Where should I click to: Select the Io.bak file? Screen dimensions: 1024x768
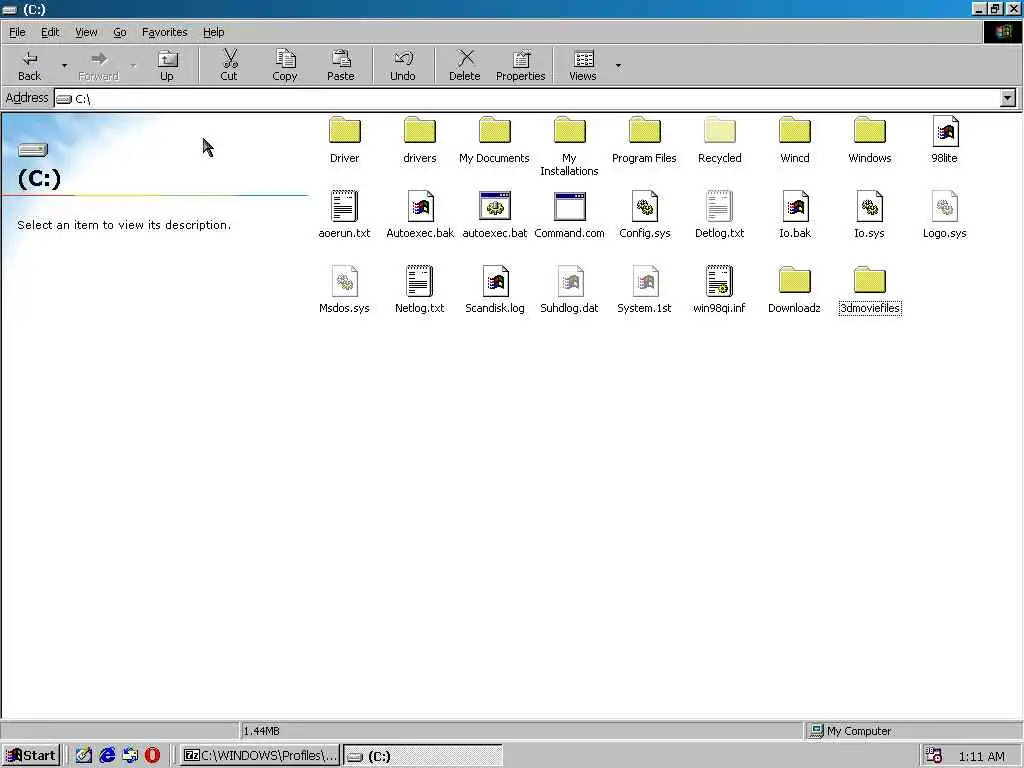795,215
